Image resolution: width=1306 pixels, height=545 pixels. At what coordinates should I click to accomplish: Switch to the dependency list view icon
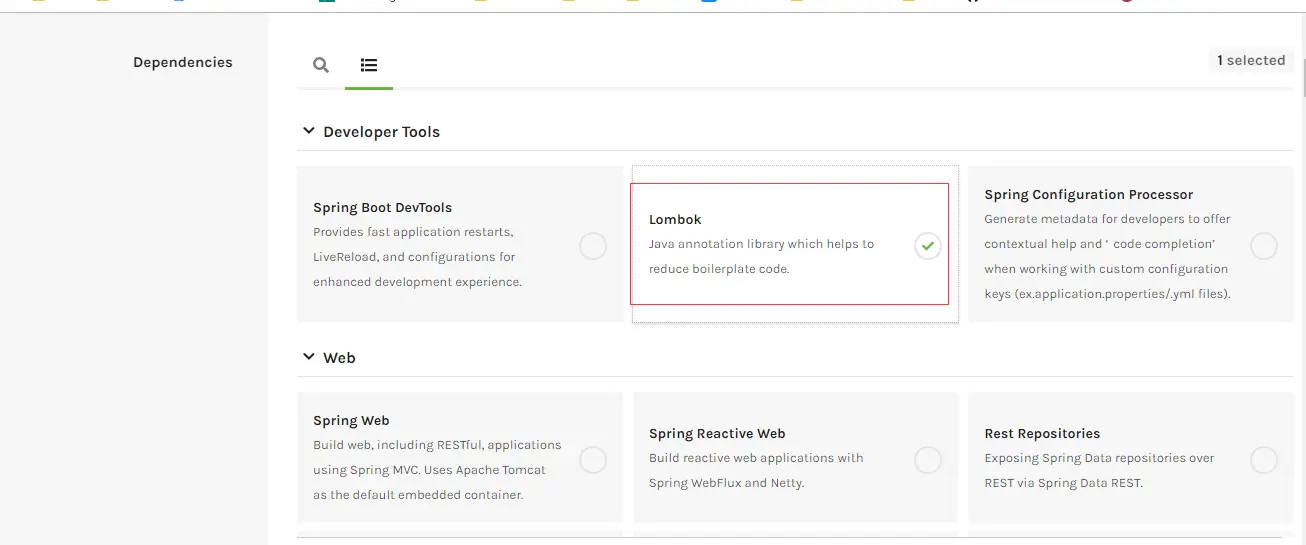point(369,65)
